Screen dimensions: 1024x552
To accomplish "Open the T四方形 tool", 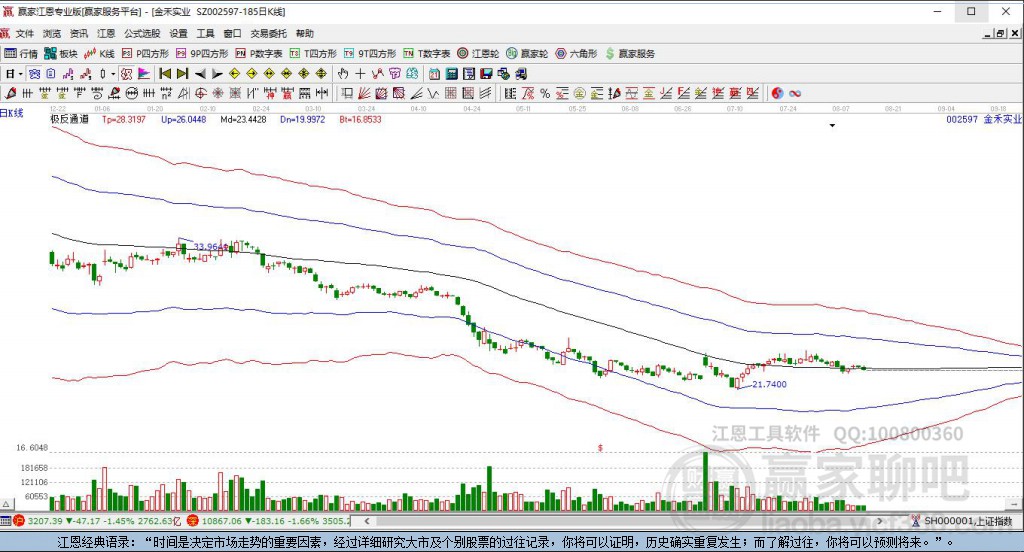I will tap(313, 54).
